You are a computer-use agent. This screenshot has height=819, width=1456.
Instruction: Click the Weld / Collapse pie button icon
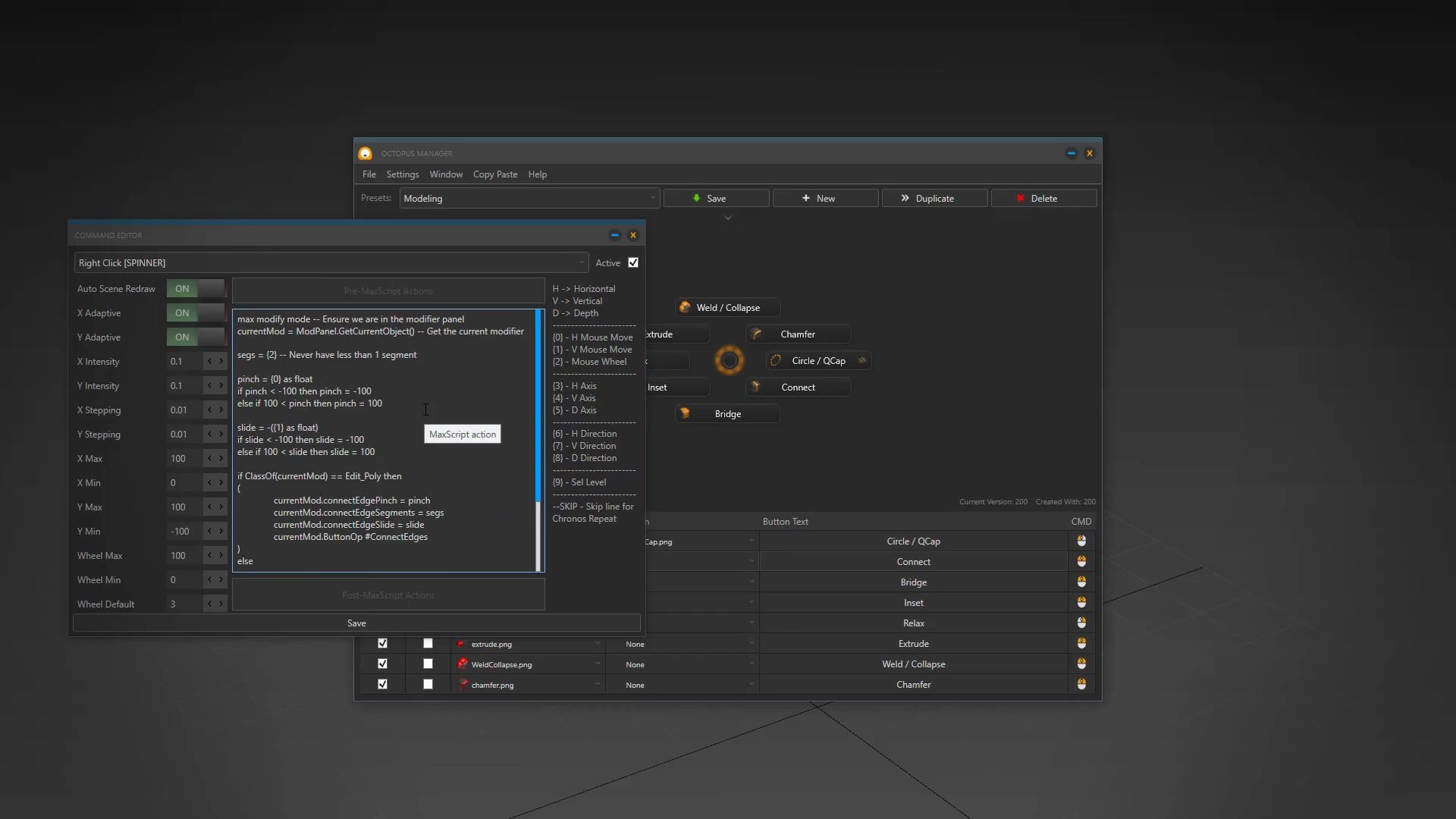[685, 307]
